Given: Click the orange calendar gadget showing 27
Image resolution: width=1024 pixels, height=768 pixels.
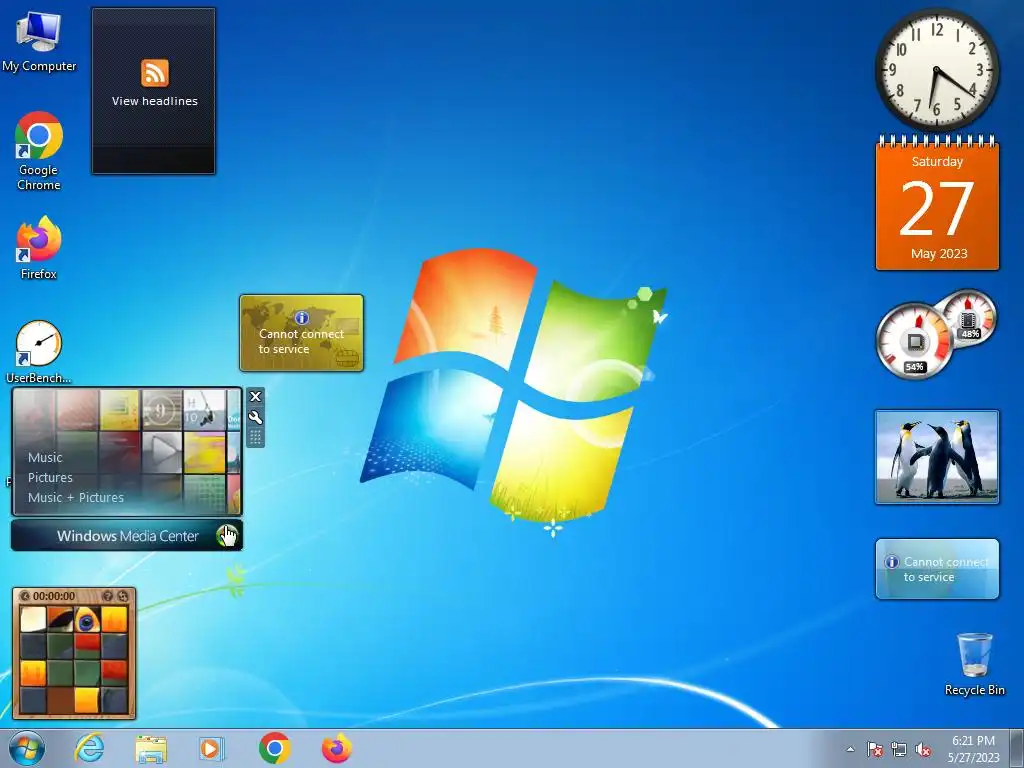Looking at the screenshot, I should [x=937, y=204].
